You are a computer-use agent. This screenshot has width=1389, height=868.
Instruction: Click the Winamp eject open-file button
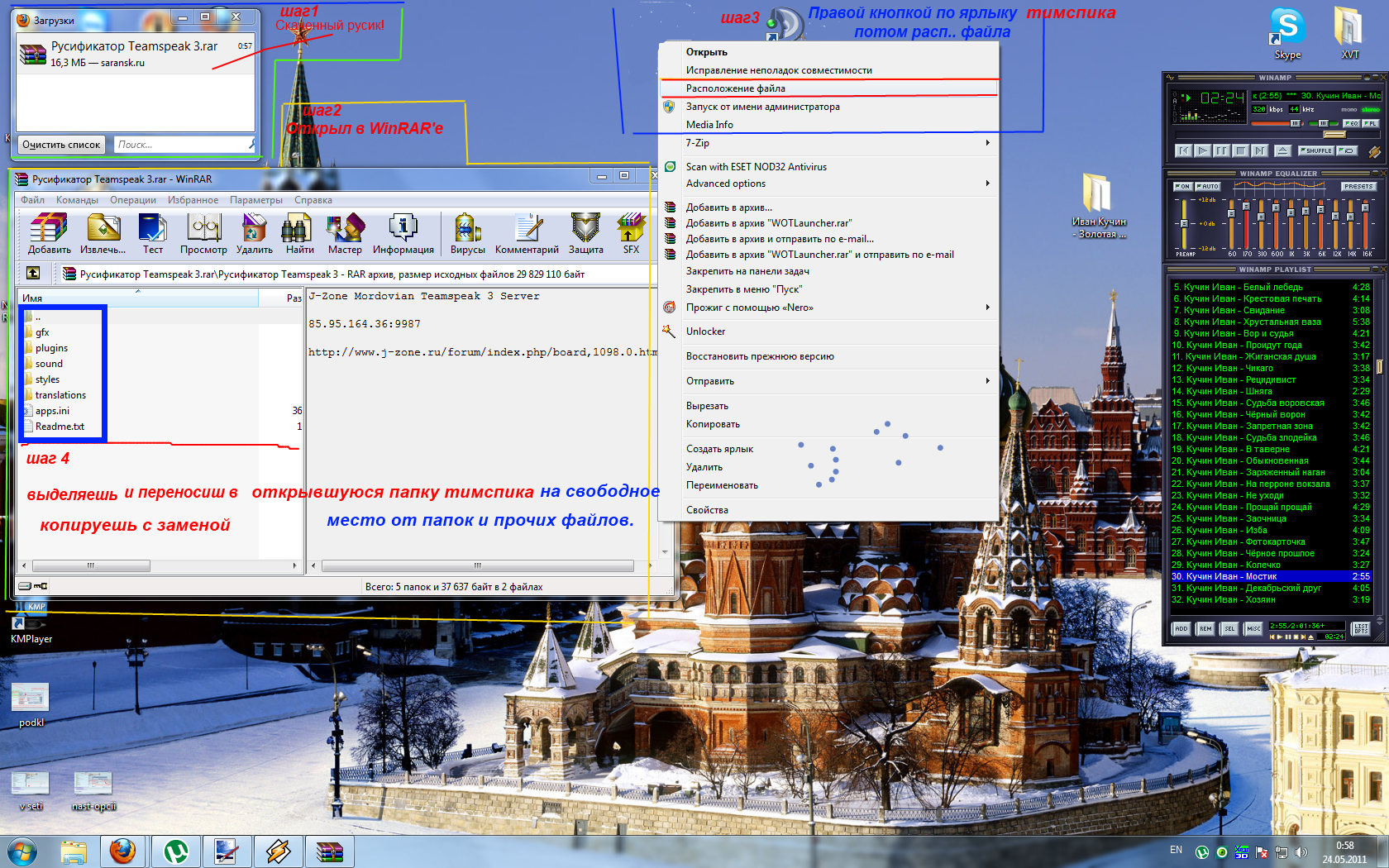[x=1282, y=150]
